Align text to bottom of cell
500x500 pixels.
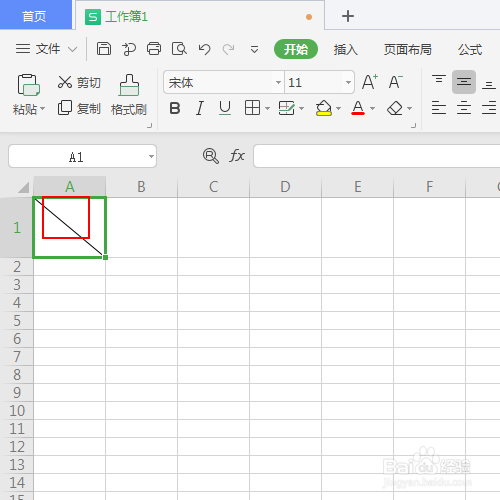coord(489,85)
